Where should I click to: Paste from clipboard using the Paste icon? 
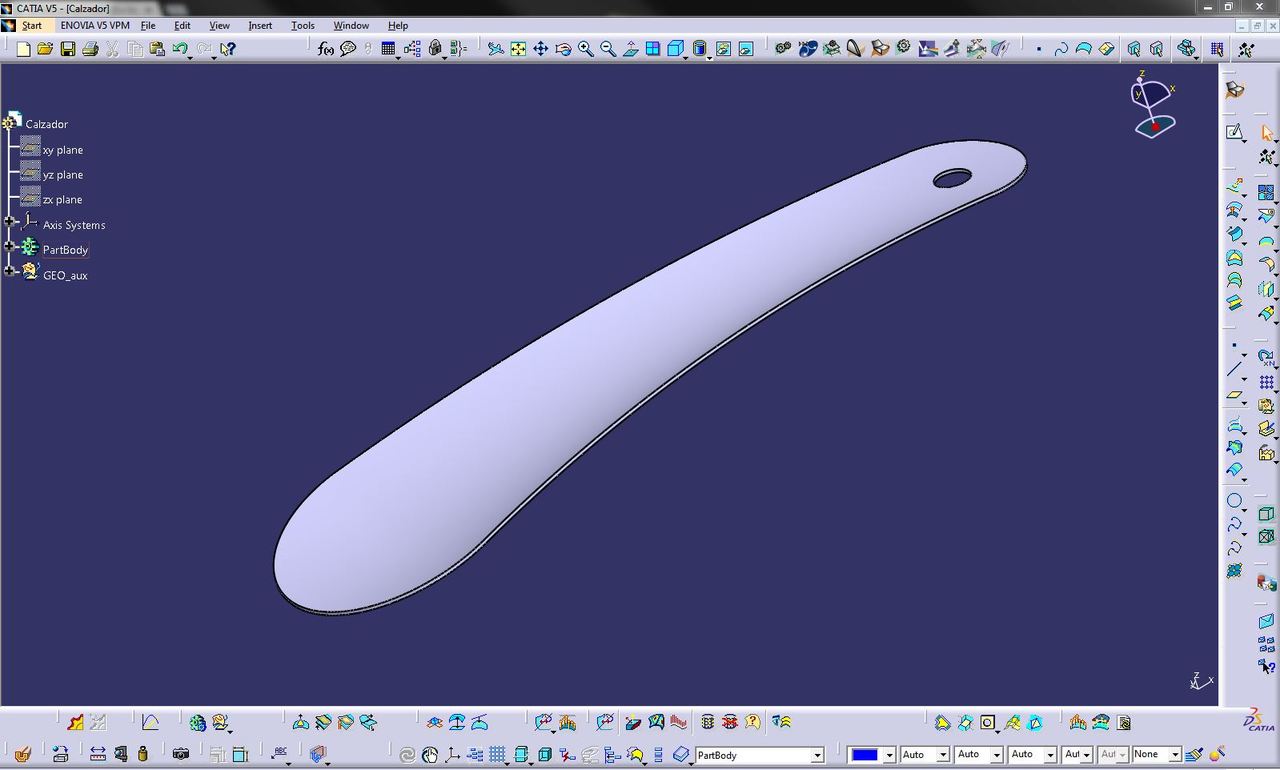coord(157,48)
